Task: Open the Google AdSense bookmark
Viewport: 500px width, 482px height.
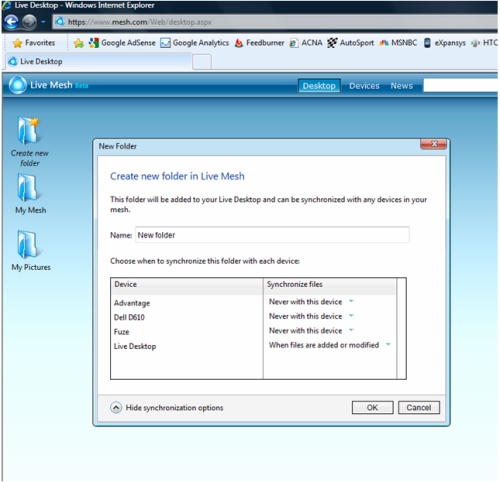Action: 122,43
